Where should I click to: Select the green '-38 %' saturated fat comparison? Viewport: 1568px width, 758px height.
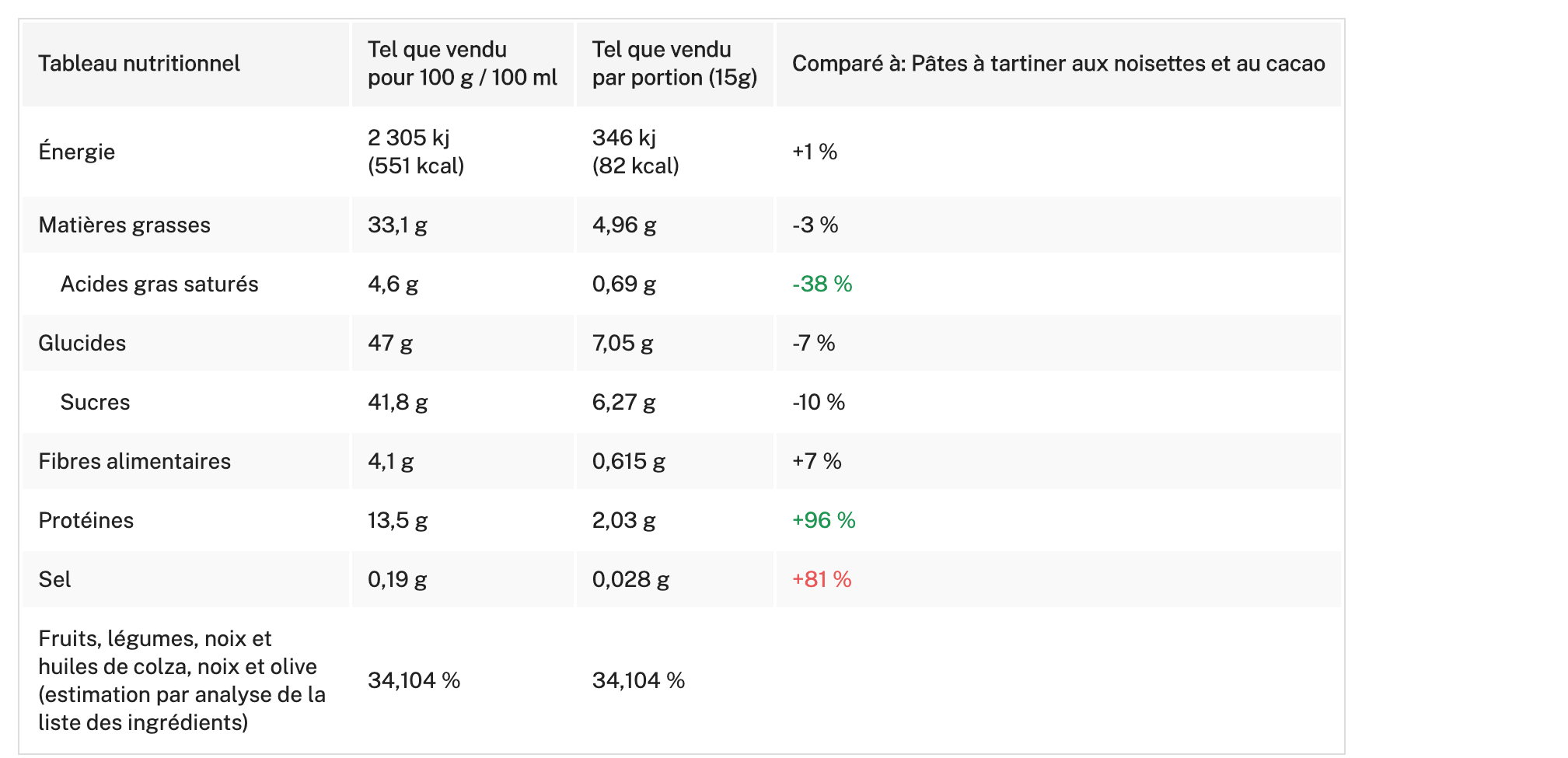(x=822, y=284)
